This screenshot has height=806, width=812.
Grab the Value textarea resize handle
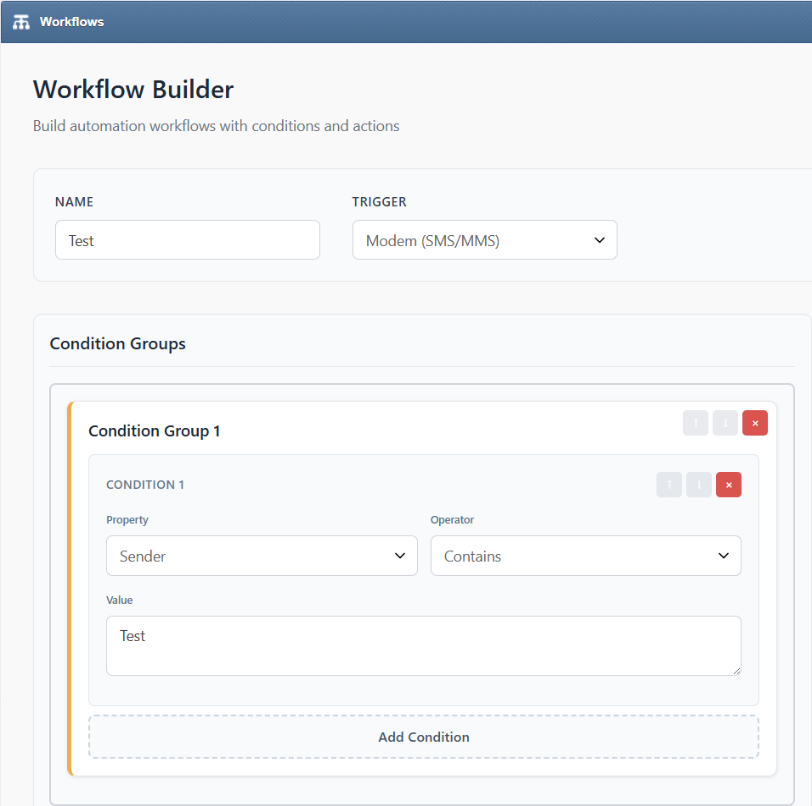tap(736, 671)
